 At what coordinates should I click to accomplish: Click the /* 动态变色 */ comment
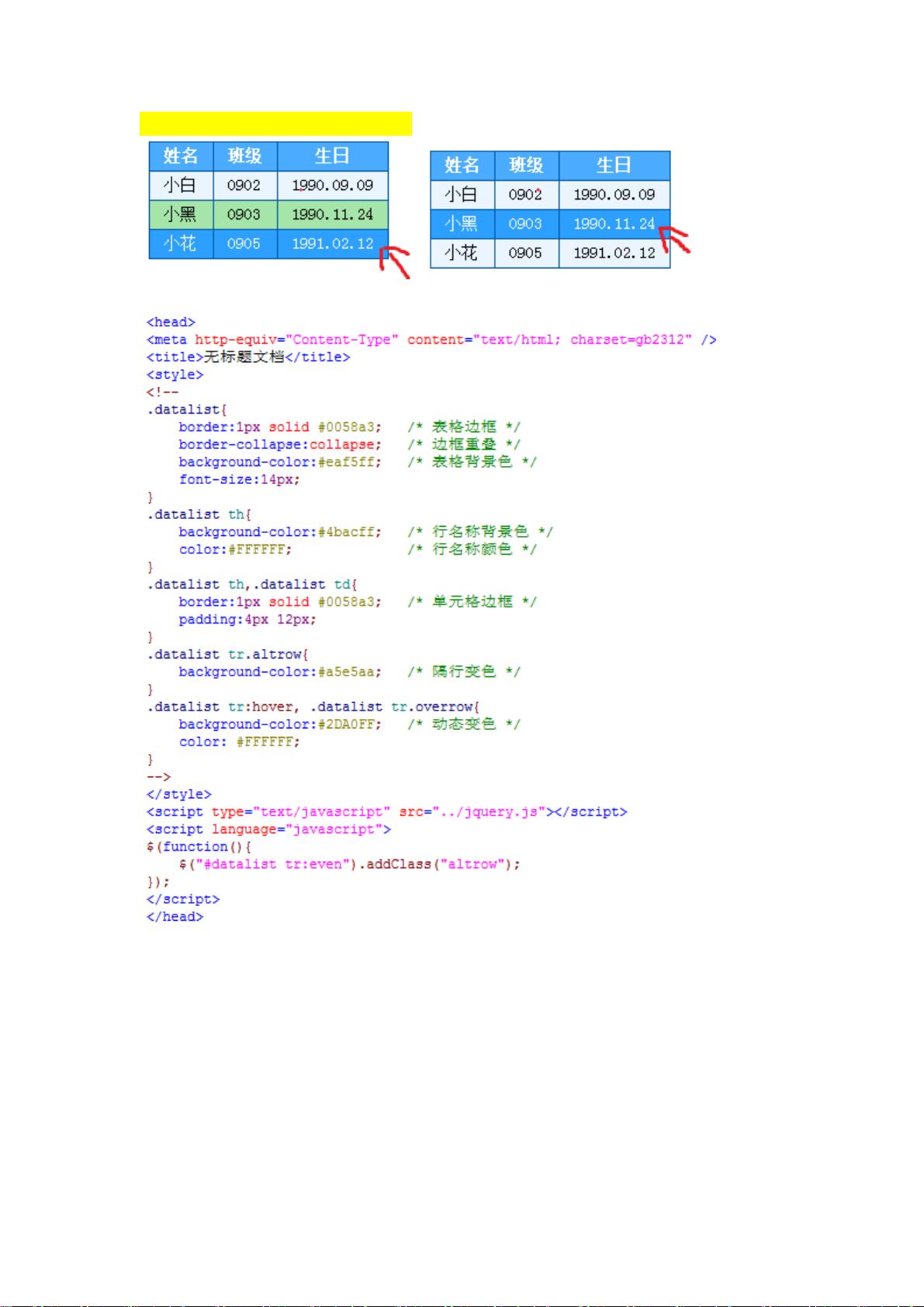[464, 724]
